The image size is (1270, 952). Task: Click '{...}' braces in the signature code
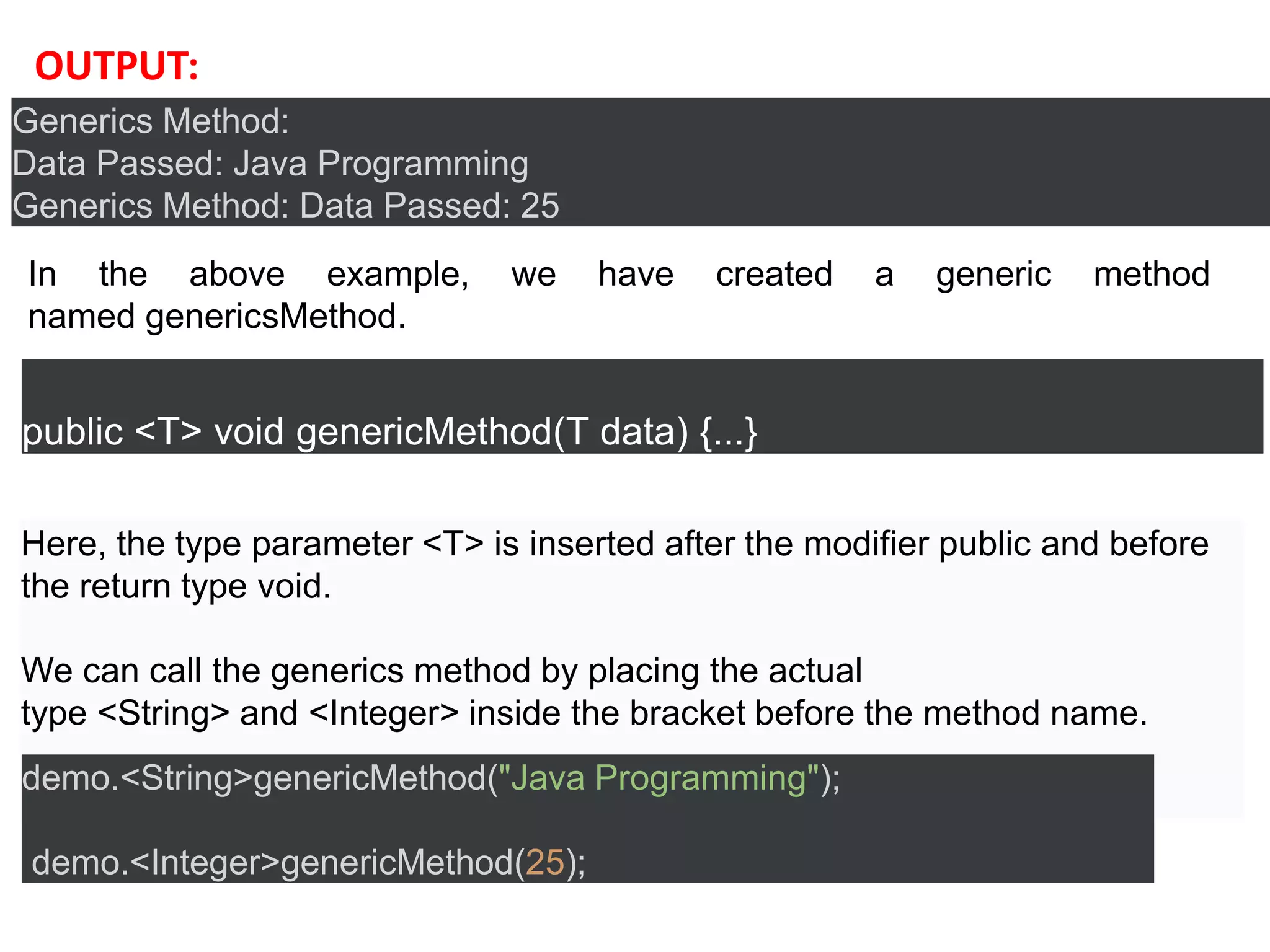click(728, 433)
